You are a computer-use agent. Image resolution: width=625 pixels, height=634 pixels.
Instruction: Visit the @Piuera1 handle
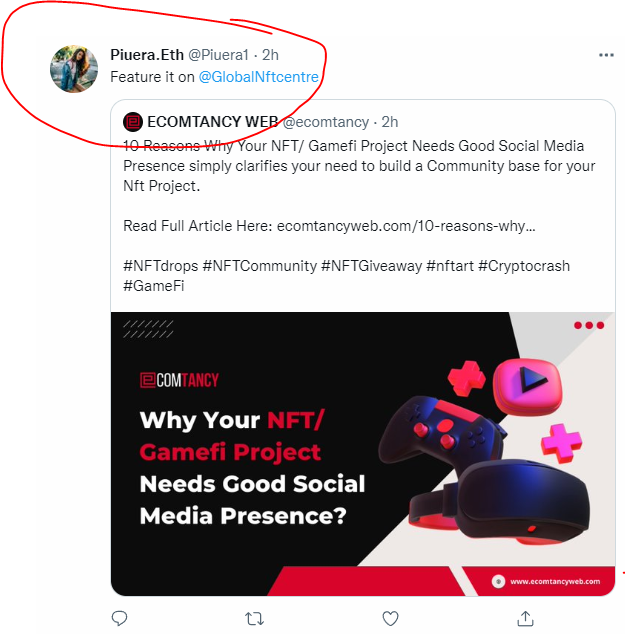pyautogui.click(x=218, y=55)
